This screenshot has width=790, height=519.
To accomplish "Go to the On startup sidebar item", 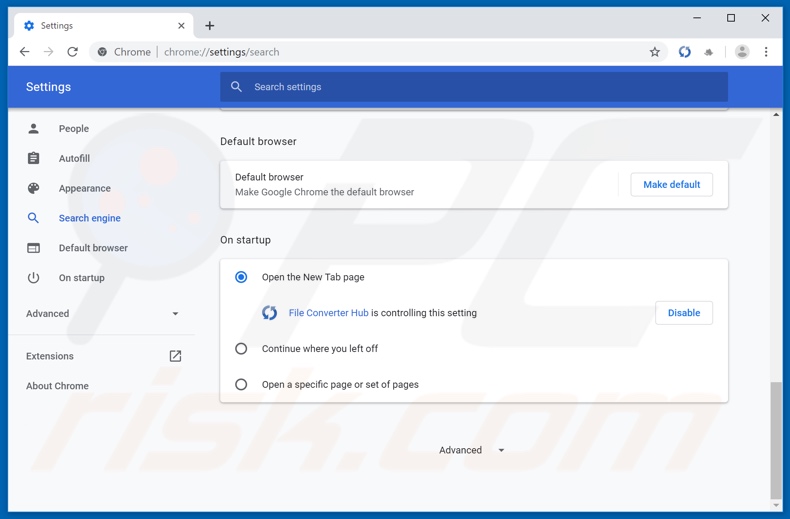I will click(81, 278).
